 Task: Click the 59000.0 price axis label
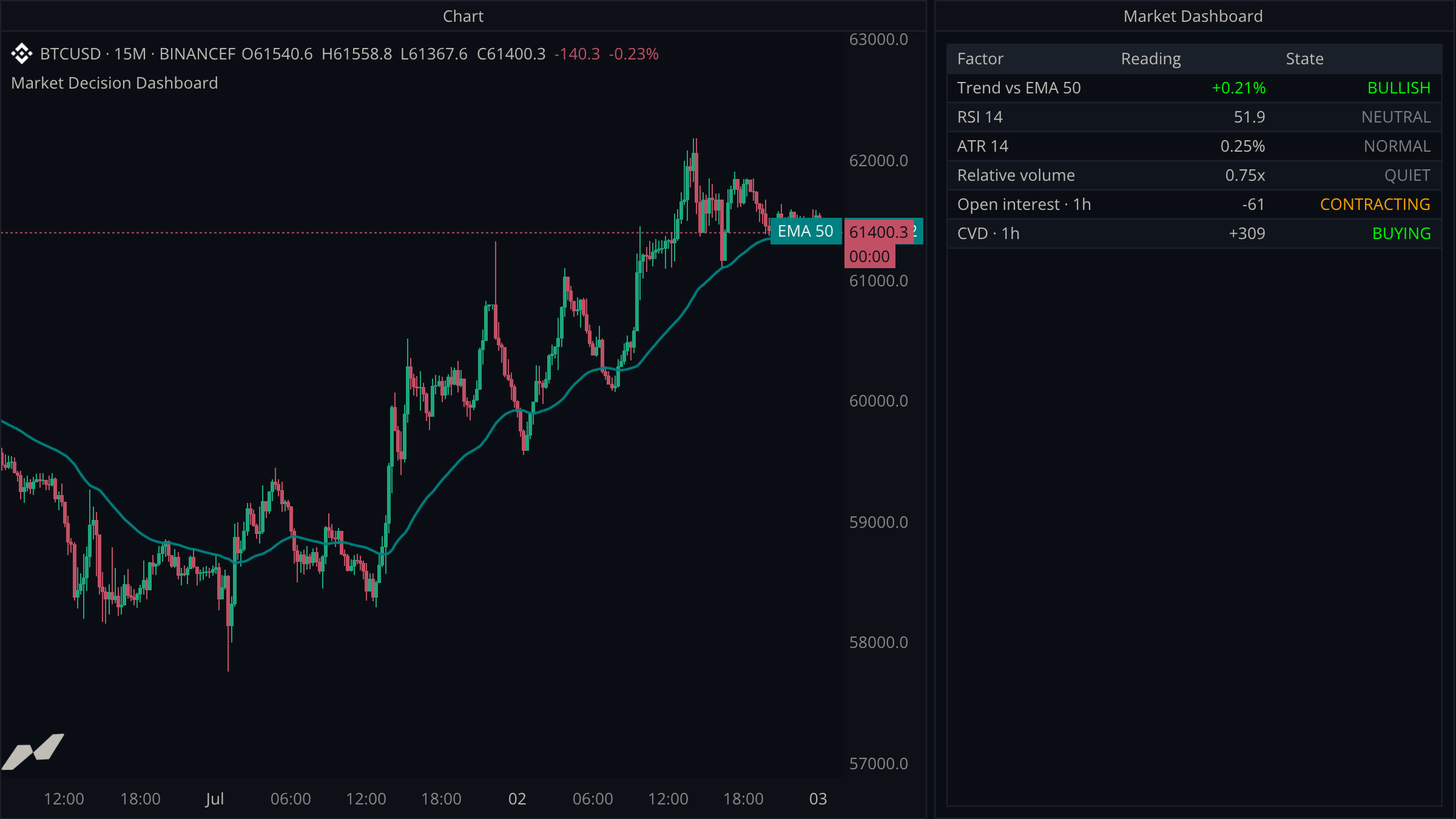[878, 522]
